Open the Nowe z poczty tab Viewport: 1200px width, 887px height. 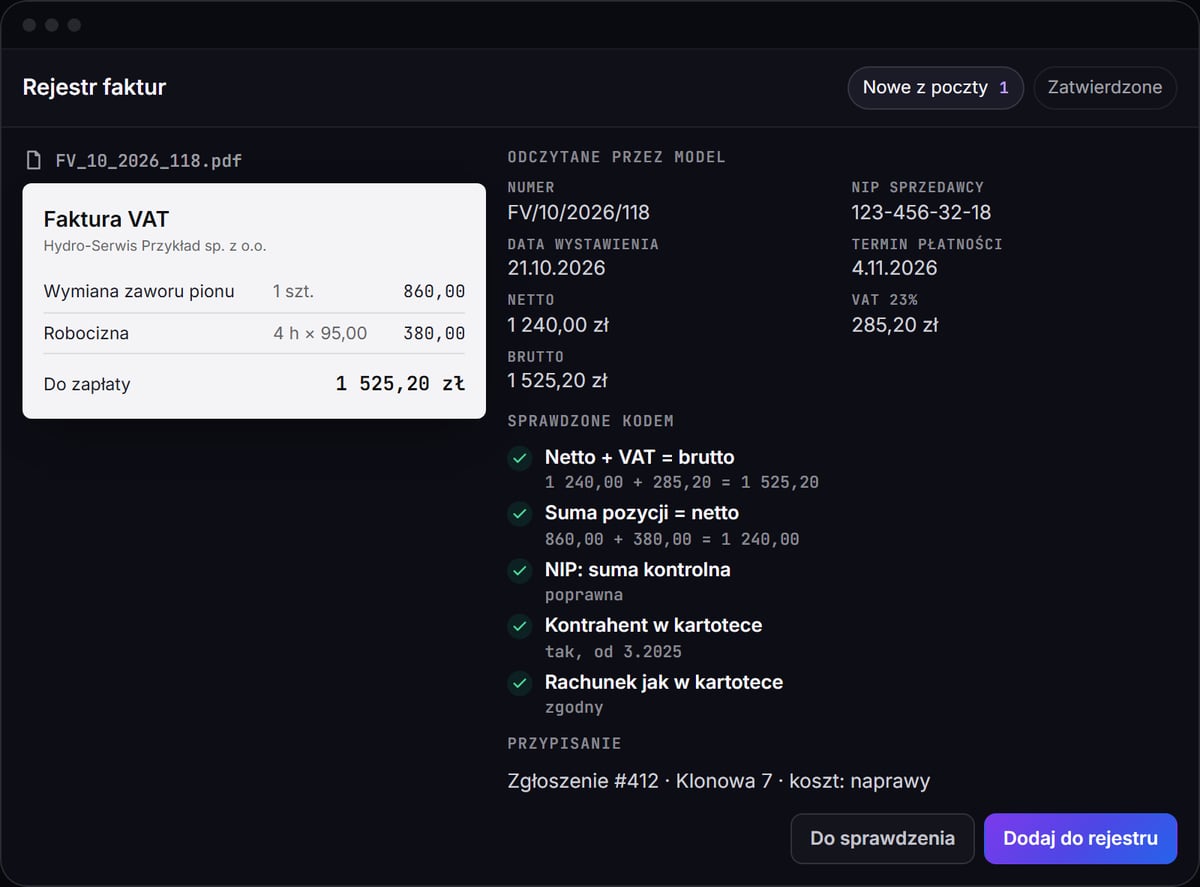(935, 88)
